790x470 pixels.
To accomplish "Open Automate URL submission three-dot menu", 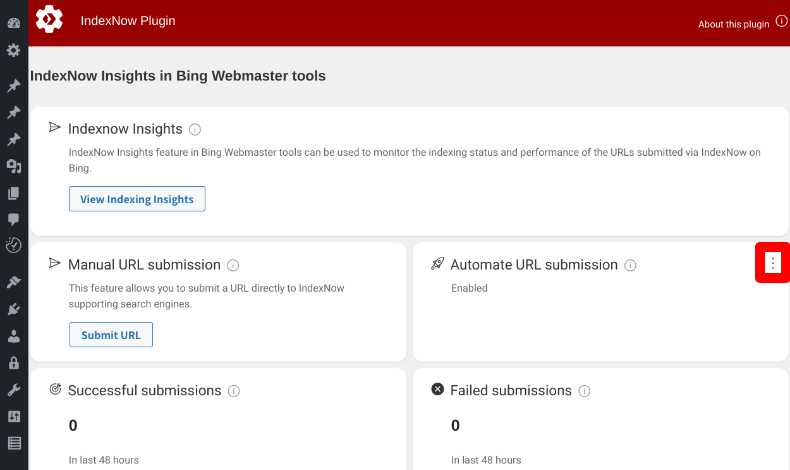I will (x=772, y=262).
